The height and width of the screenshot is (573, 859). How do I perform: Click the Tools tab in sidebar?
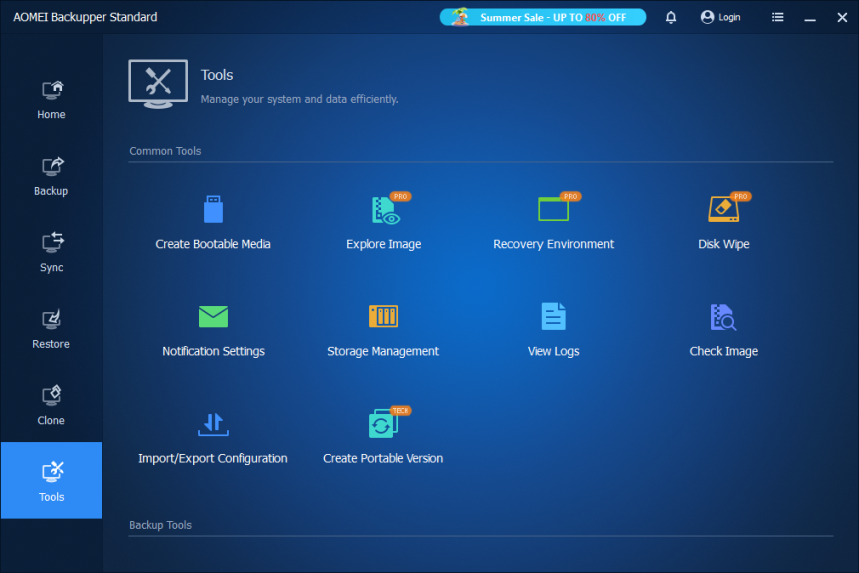[51, 480]
